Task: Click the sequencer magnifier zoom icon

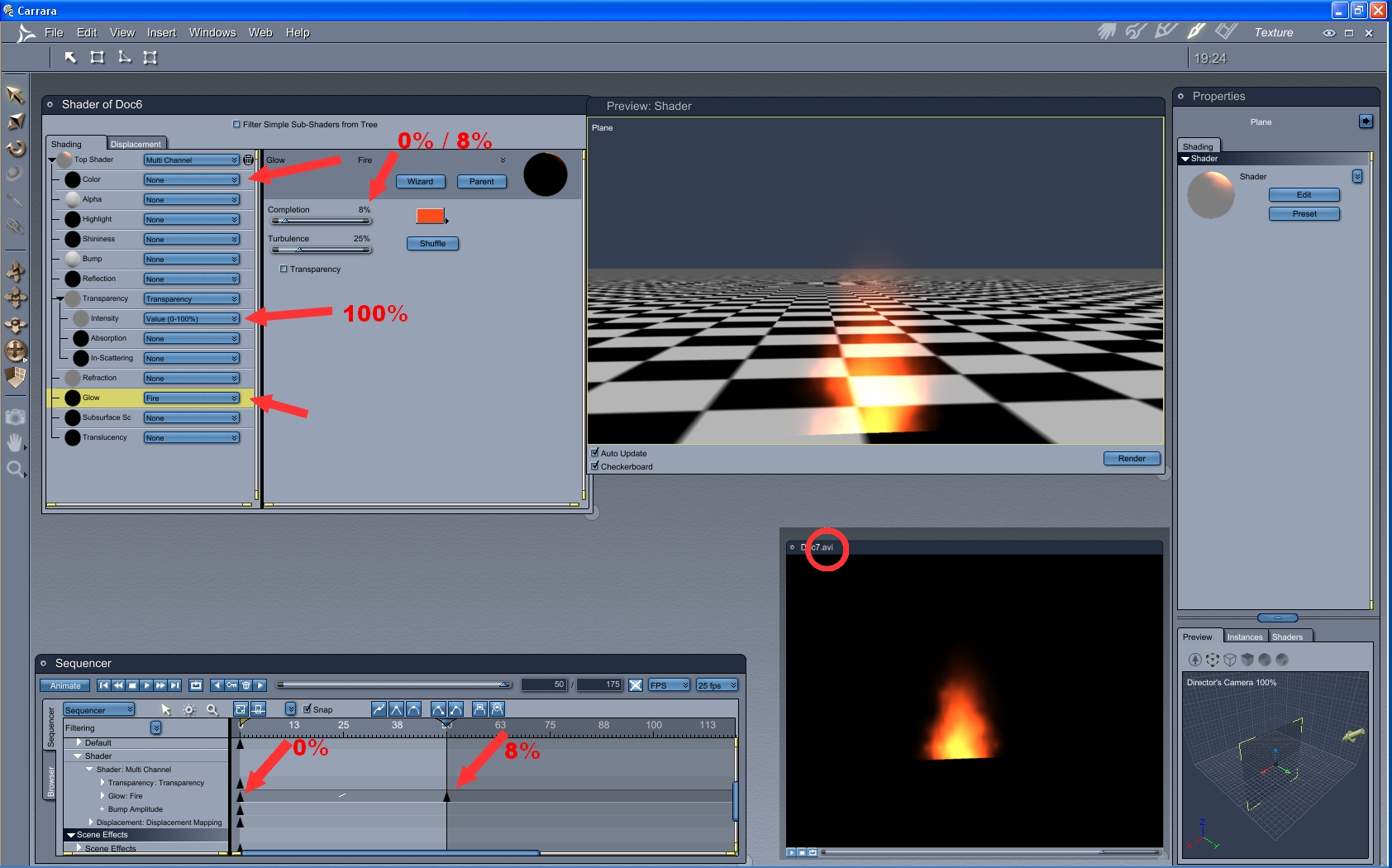Action: pos(212,709)
